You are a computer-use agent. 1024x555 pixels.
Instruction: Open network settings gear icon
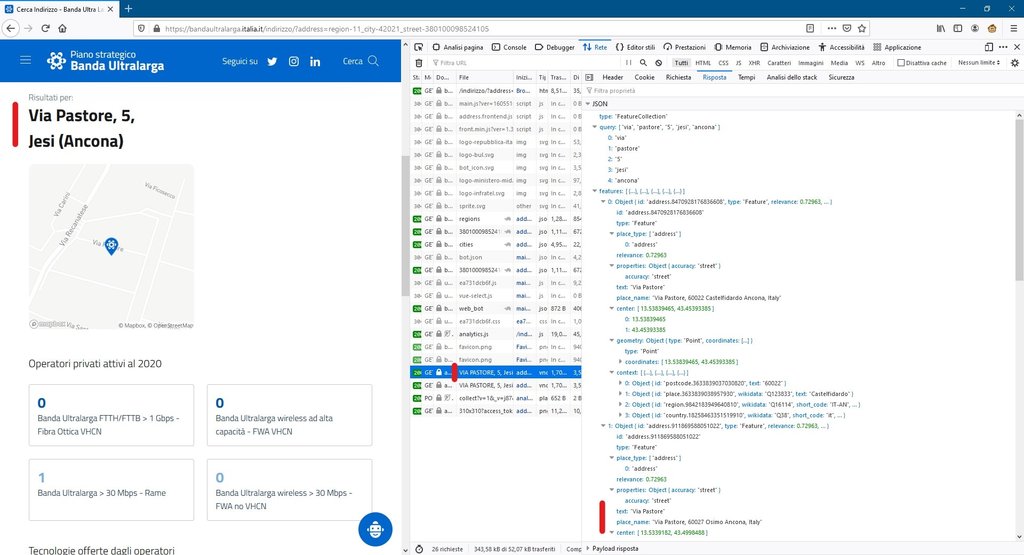pyautogui.click(x=1013, y=62)
